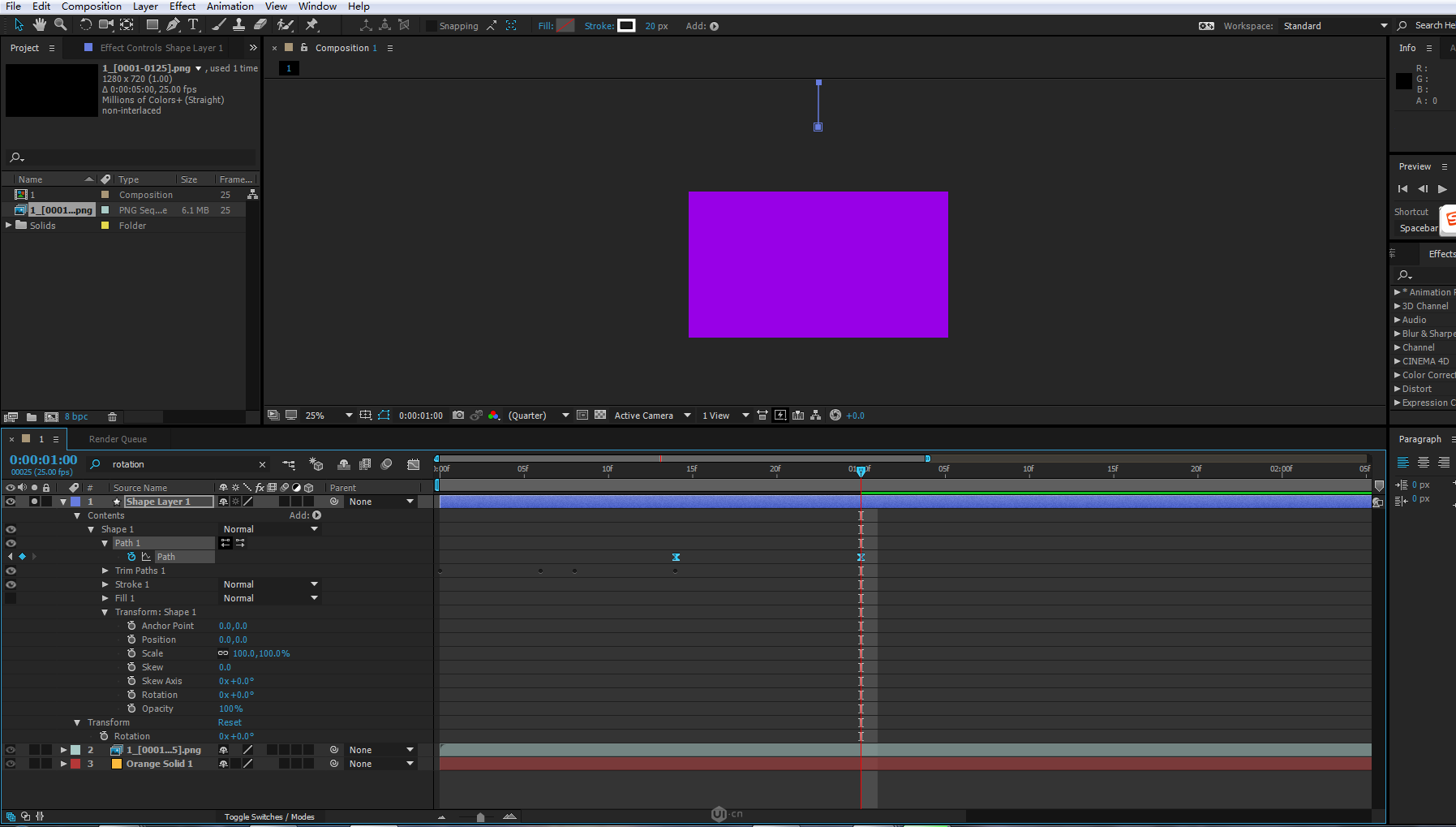Click Toggle Switches / Modes button
The image size is (1456, 827).
(269, 817)
